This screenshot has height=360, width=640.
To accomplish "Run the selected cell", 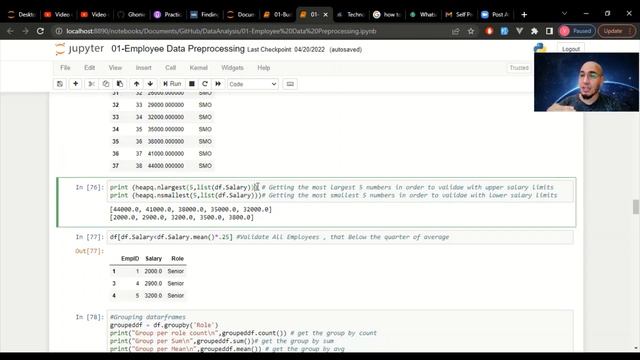I will click(172, 84).
